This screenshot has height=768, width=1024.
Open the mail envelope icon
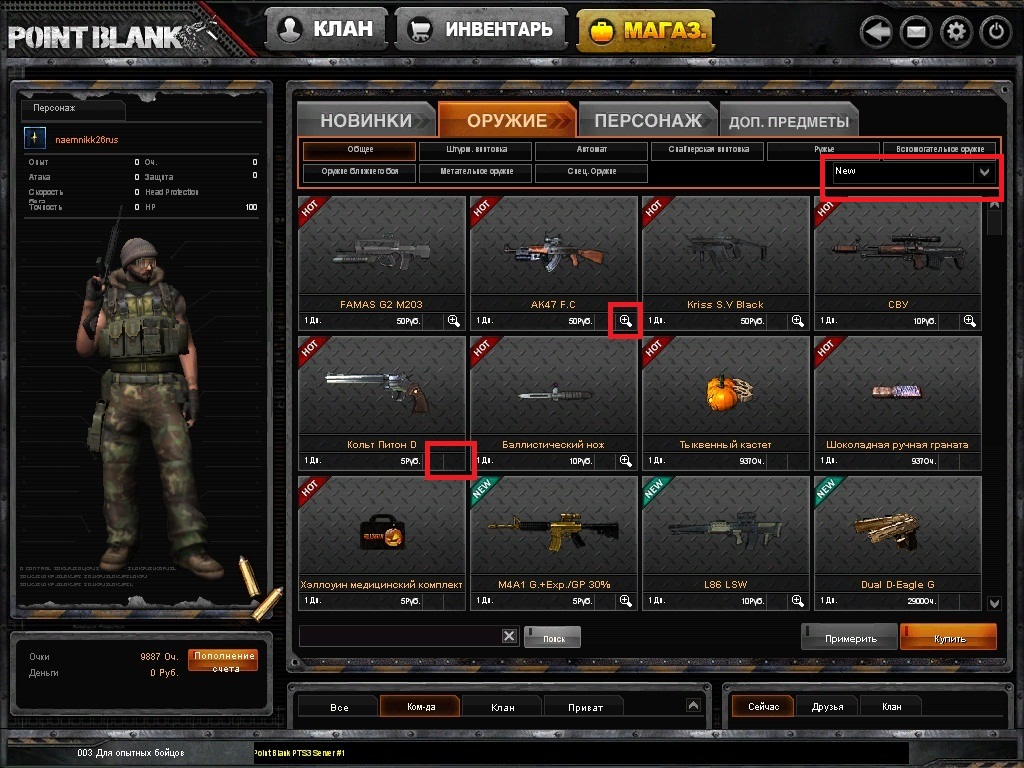(x=916, y=31)
